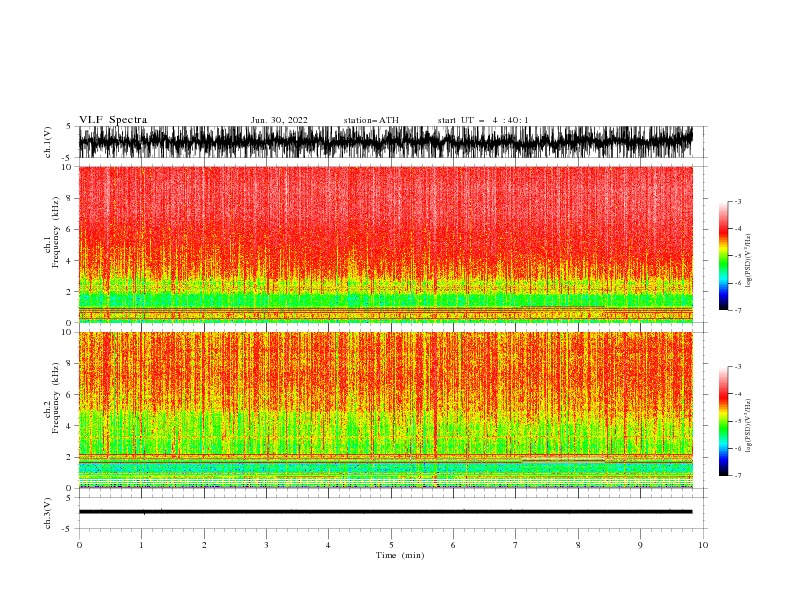Click the ch.1(V) waveform axis label
The image size is (792, 612).
[48, 142]
